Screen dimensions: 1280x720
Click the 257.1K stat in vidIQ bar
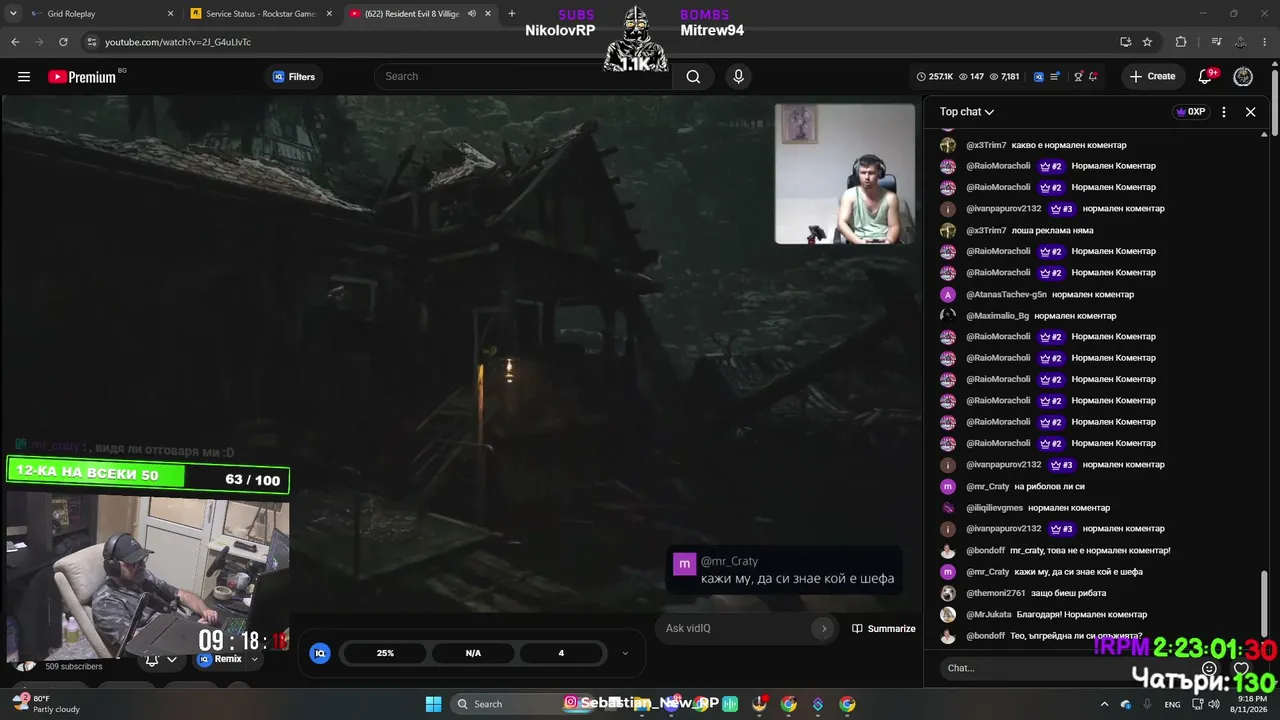click(934, 77)
